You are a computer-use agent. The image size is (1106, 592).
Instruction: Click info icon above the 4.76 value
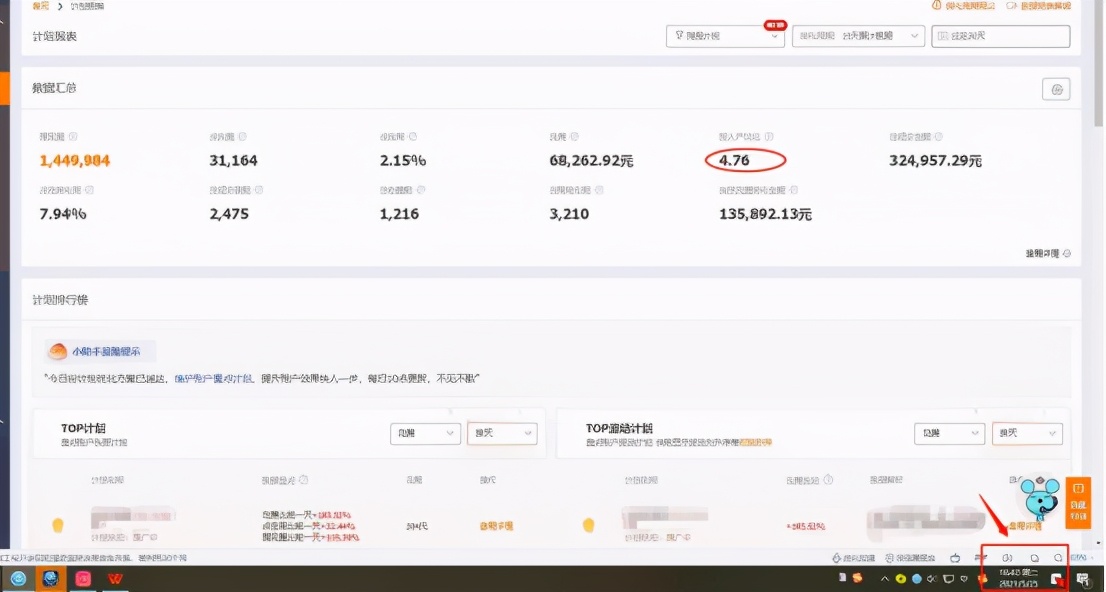pyautogui.click(x=769, y=137)
